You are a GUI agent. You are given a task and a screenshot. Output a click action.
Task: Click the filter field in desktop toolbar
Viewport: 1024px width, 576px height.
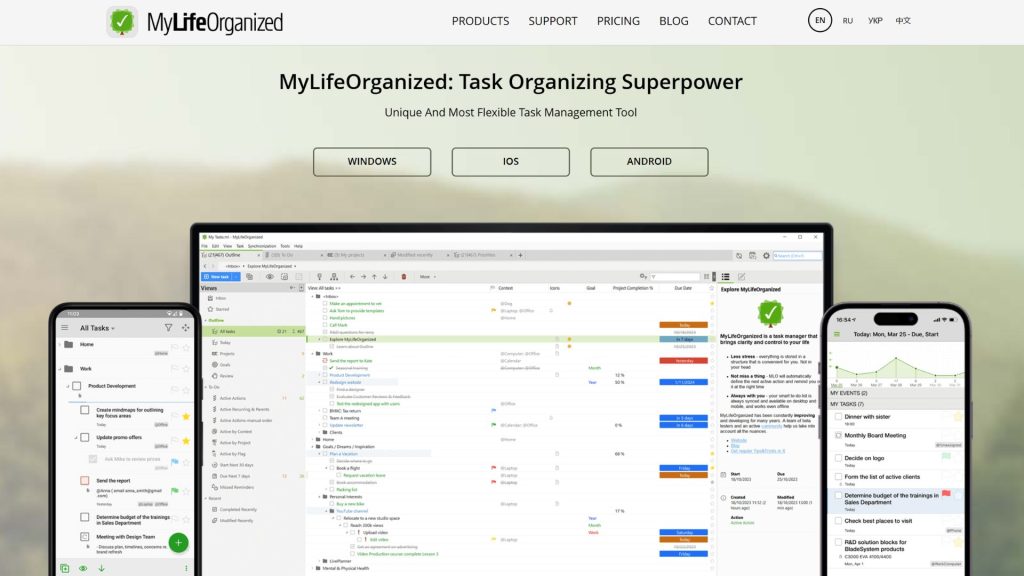[x=674, y=277]
